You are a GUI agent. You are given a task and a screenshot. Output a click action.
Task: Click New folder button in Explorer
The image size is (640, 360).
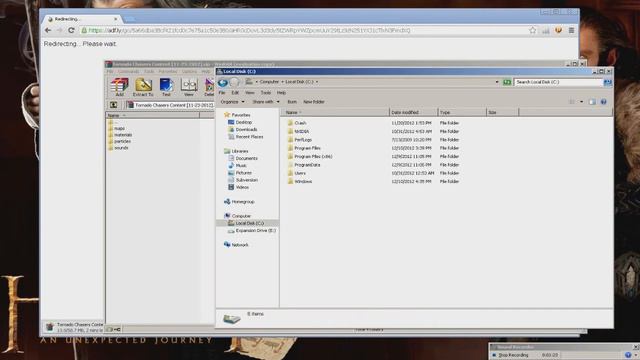[x=314, y=102]
